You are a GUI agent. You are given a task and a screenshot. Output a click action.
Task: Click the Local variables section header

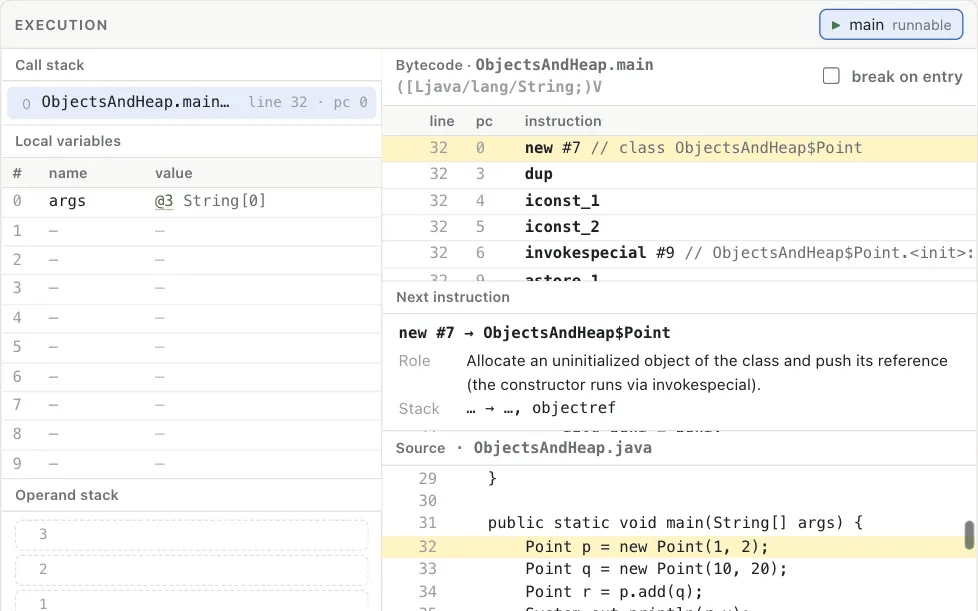coord(68,141)
